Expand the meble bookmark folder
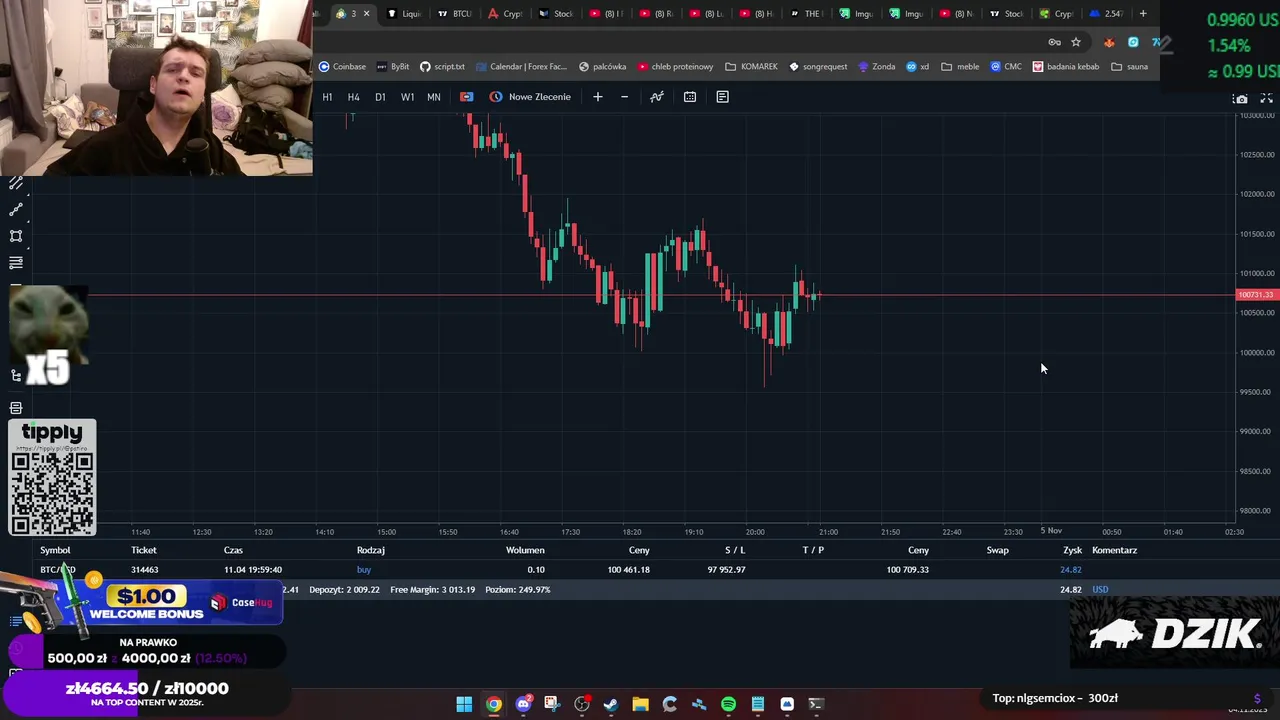The height and width of the screenshot is (720, 1280). pyautogui.click(x=960, y=67)
